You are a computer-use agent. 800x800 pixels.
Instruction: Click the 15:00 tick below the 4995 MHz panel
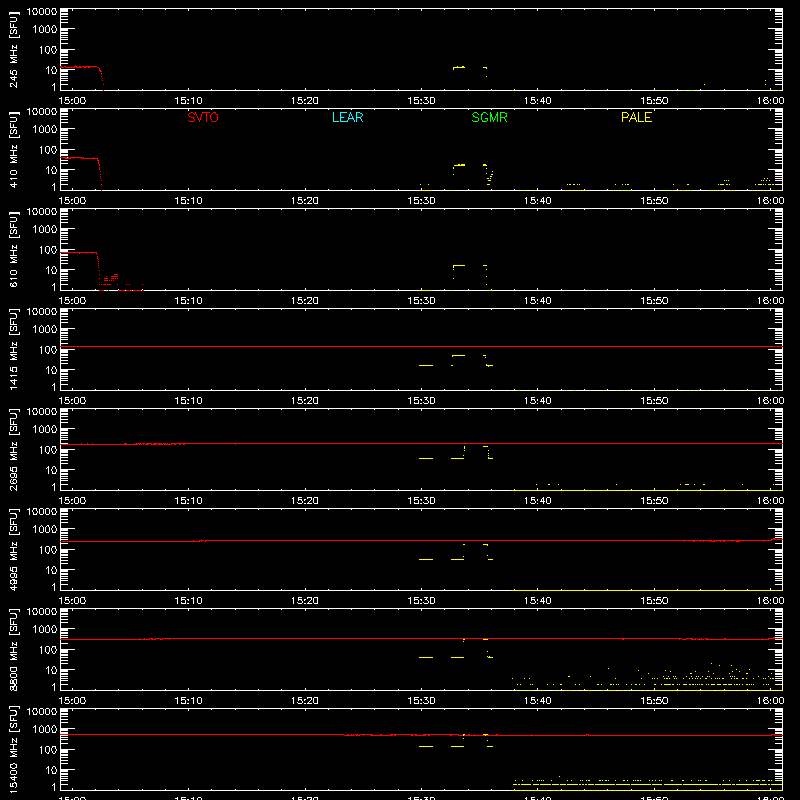72,601
